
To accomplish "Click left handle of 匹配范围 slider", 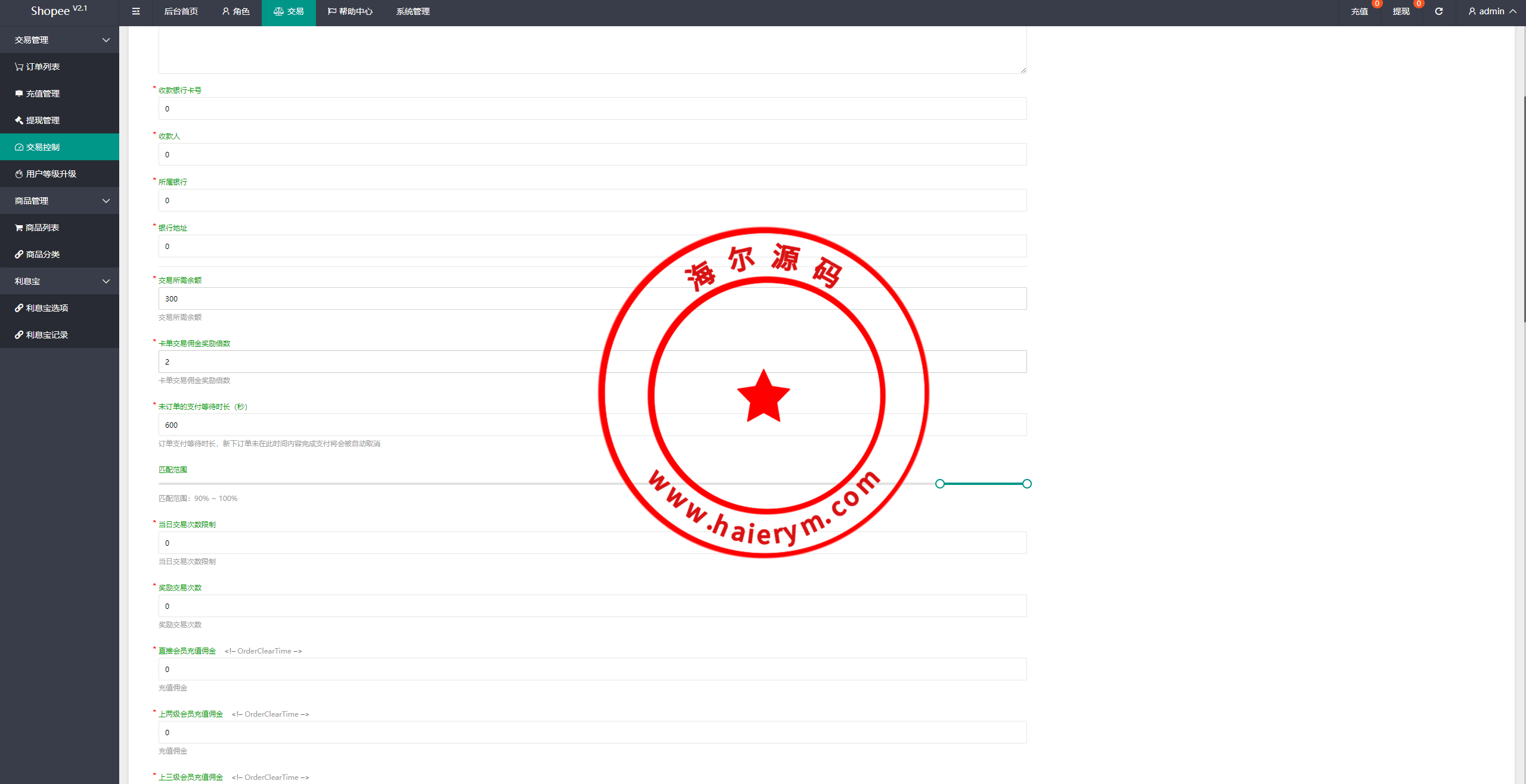I will click(x=940, y=484).
